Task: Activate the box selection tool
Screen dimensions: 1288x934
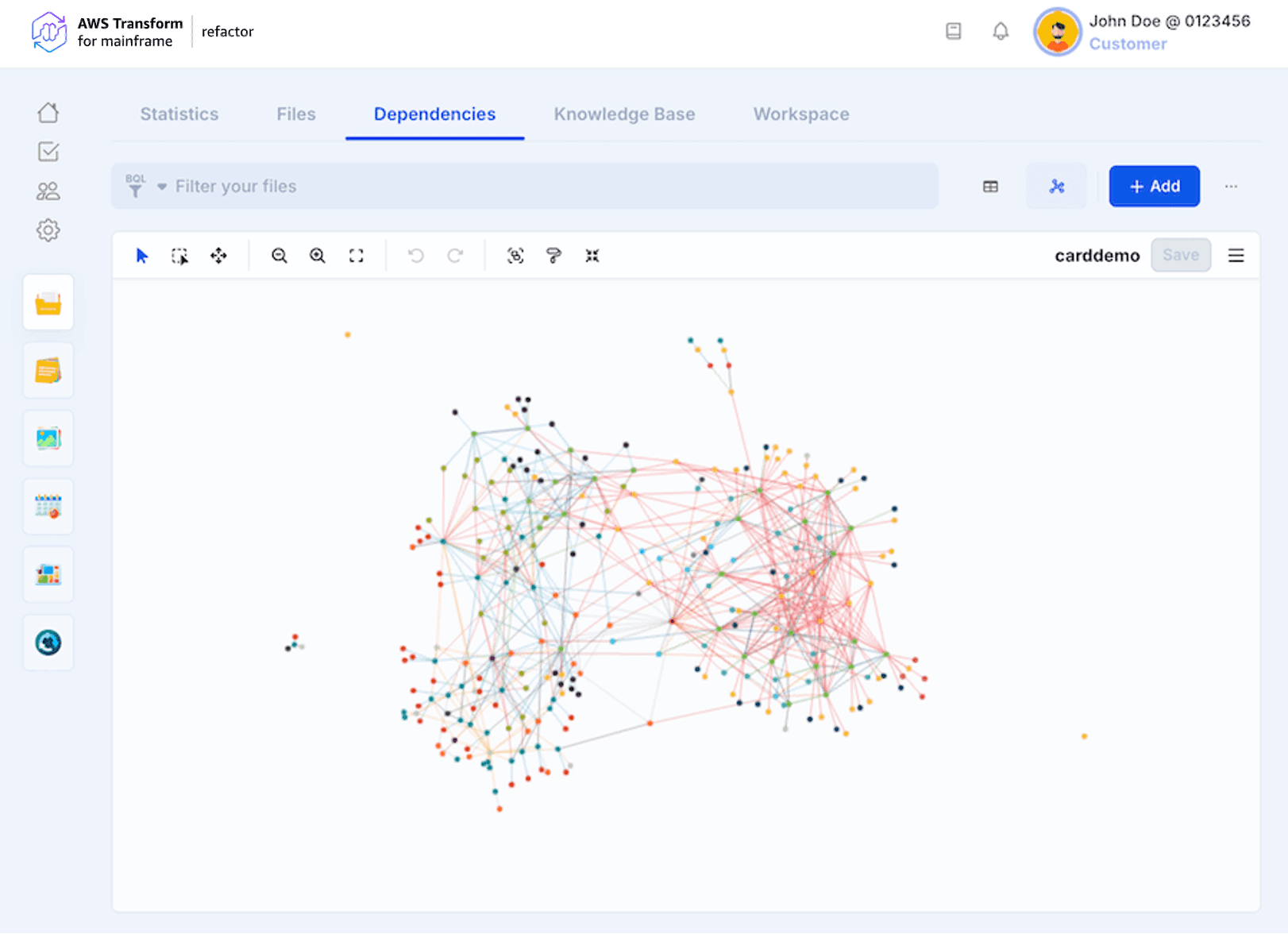Action: pyautogui.click(x=180, y=256)
